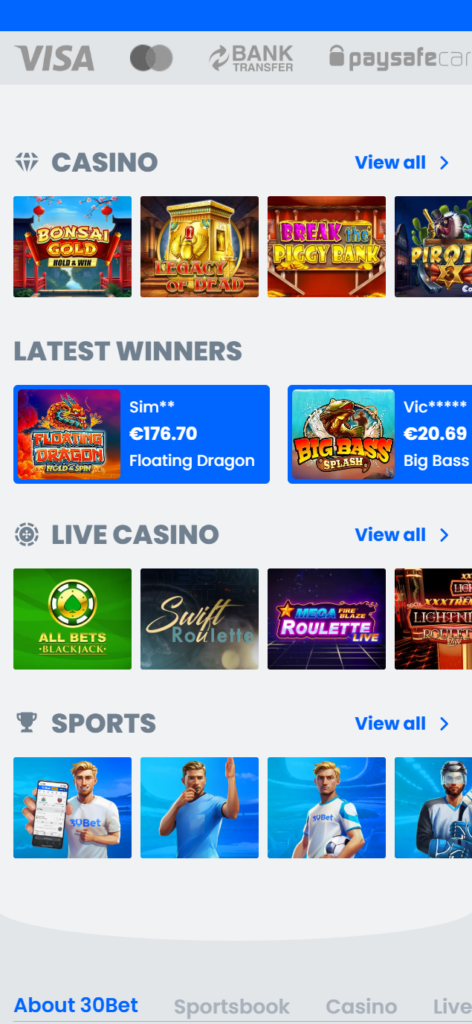The width and height of the screenshot is (472, 1024).
Task: Expand Casino section with chevron arrow
Action: point(445,163)
